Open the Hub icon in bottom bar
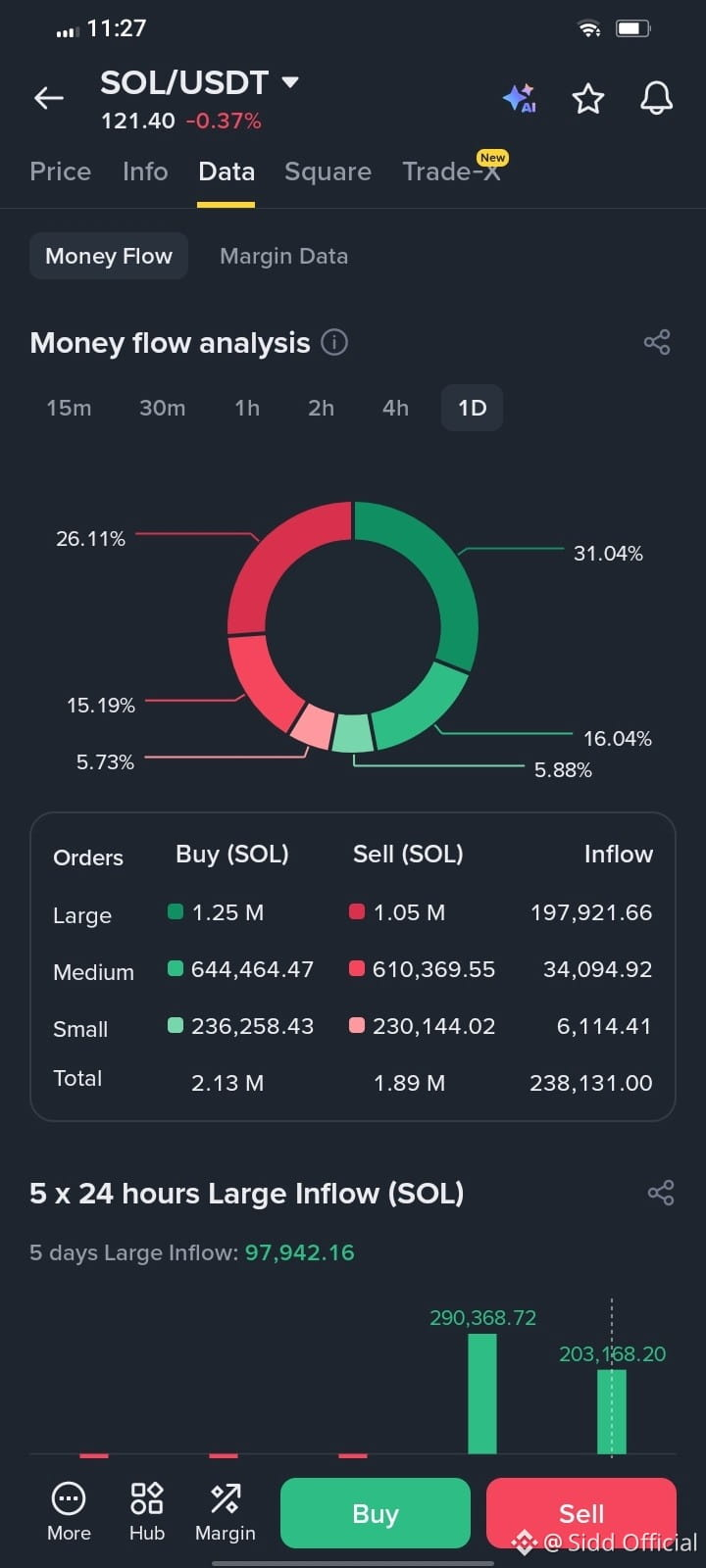This screenshot has width=706, height=1568. (x=147, y=1512)
